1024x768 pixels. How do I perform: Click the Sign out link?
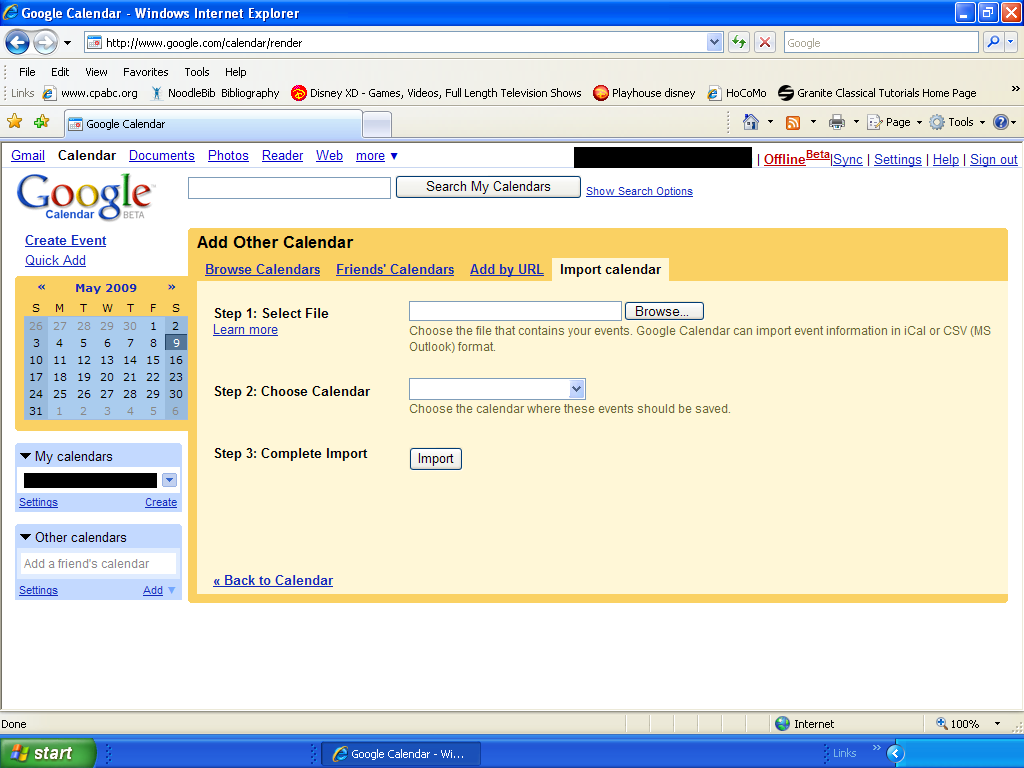coord(993,159)
